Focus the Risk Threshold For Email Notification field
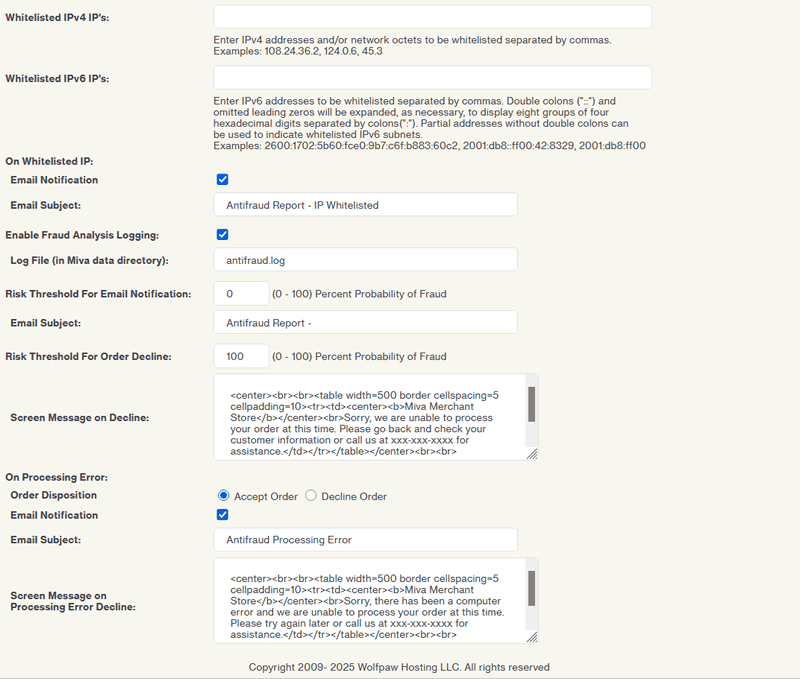The height and width of the screenshot is (679, 800). coord(241,294)
